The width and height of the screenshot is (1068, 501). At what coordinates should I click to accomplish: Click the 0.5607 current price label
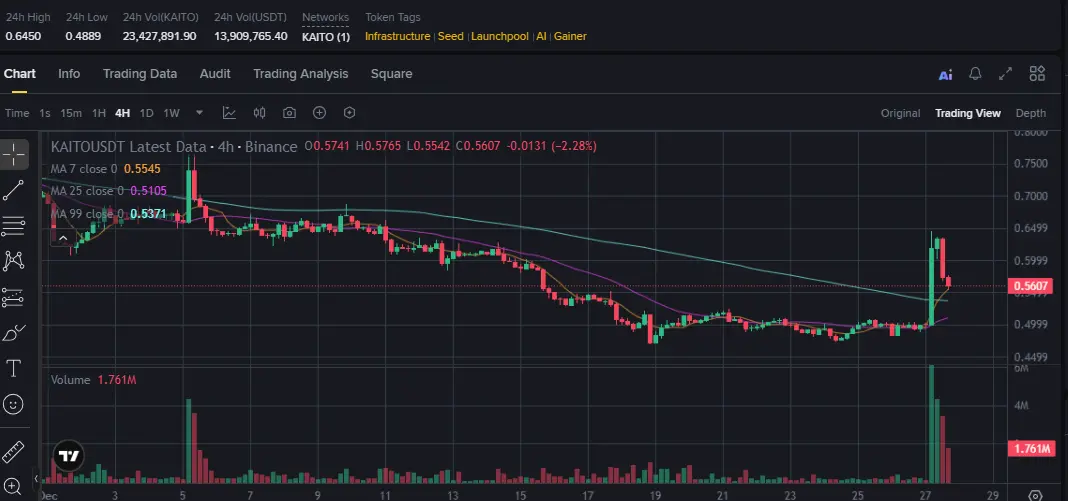tap(1029, 286)
